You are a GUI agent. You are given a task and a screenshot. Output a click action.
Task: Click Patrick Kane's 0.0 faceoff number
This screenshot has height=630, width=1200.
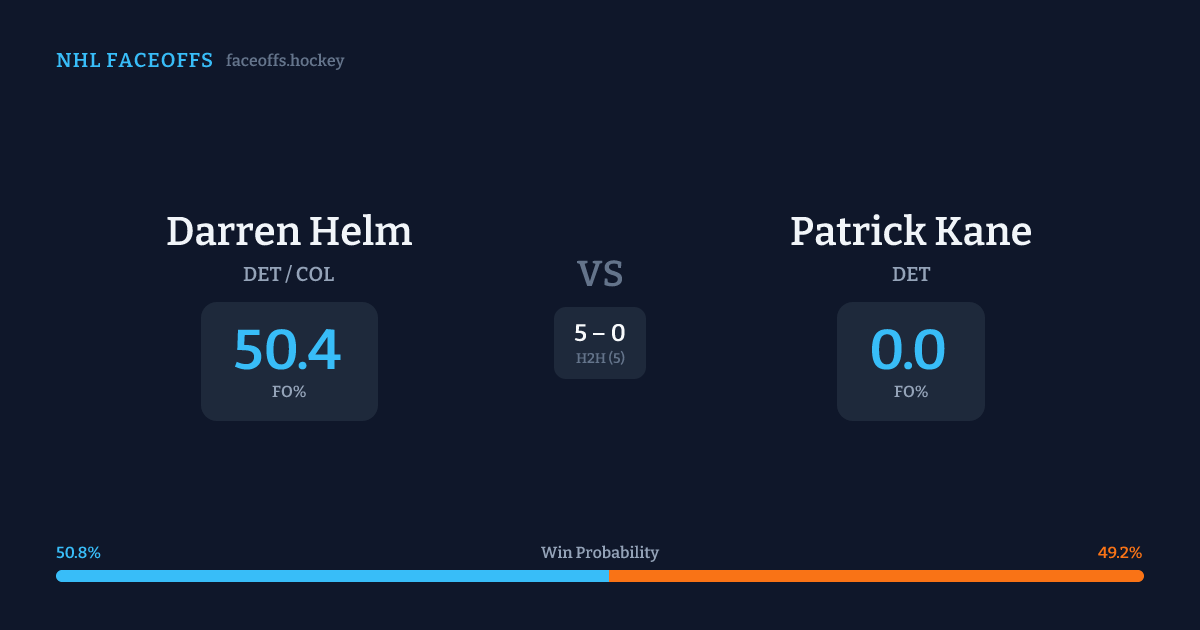(x=908, y=350)
